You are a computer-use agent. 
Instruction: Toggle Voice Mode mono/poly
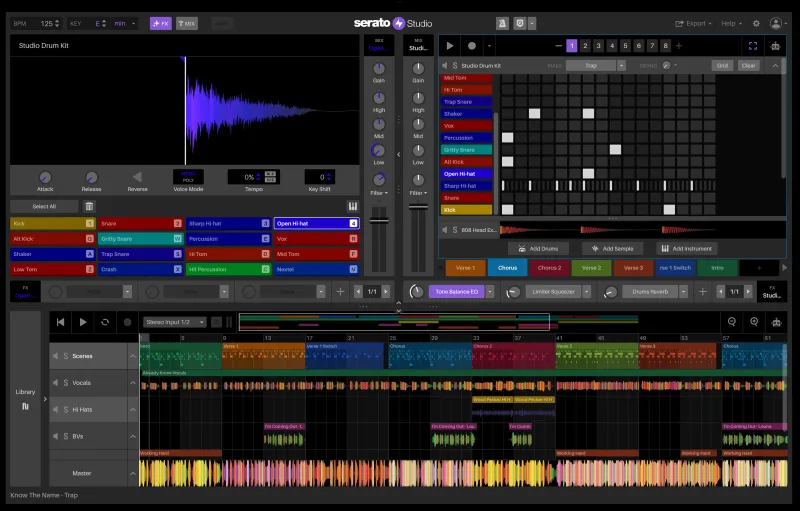coord(188,177)
